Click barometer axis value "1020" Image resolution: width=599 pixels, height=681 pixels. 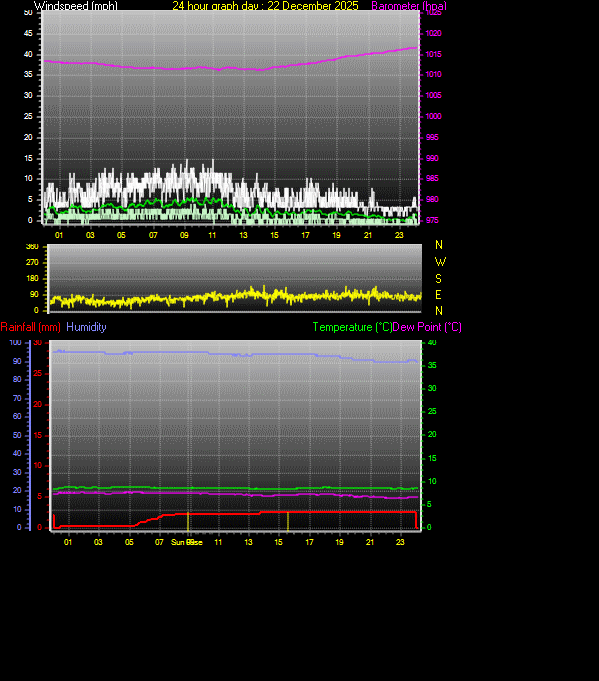[x=434, y=33]
